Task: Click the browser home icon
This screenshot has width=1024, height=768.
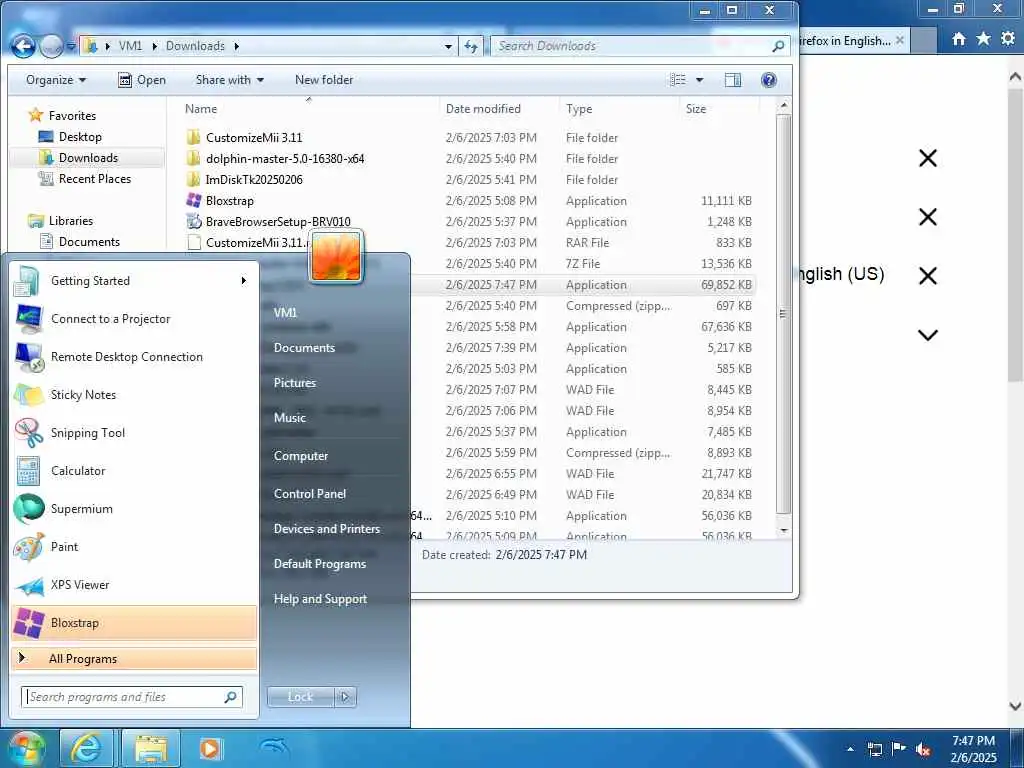Action: [x=958, y=39]
